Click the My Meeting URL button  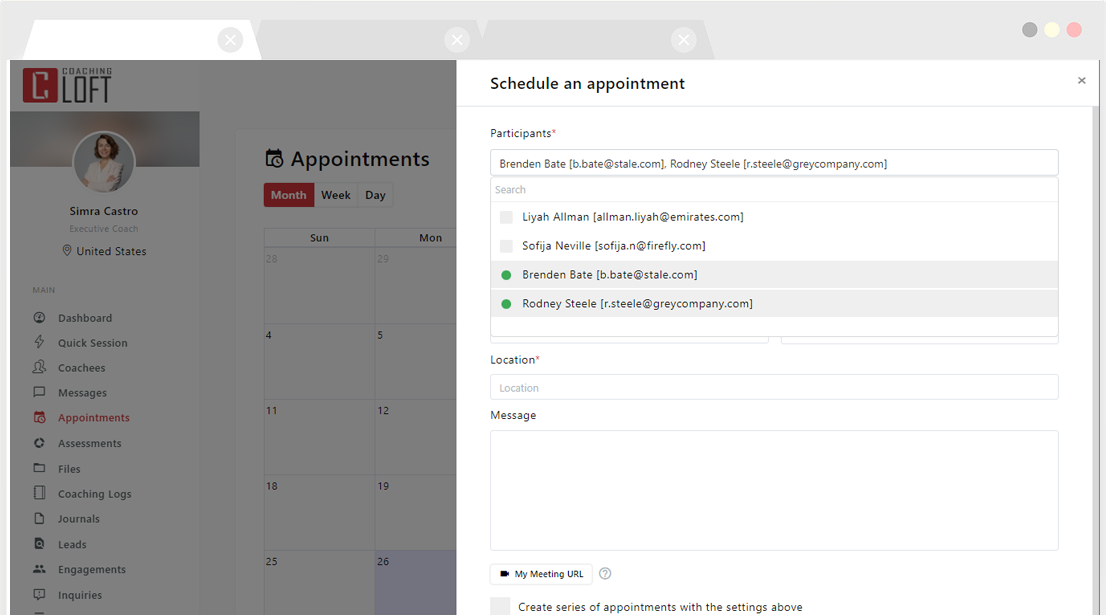tap(541, 574)
